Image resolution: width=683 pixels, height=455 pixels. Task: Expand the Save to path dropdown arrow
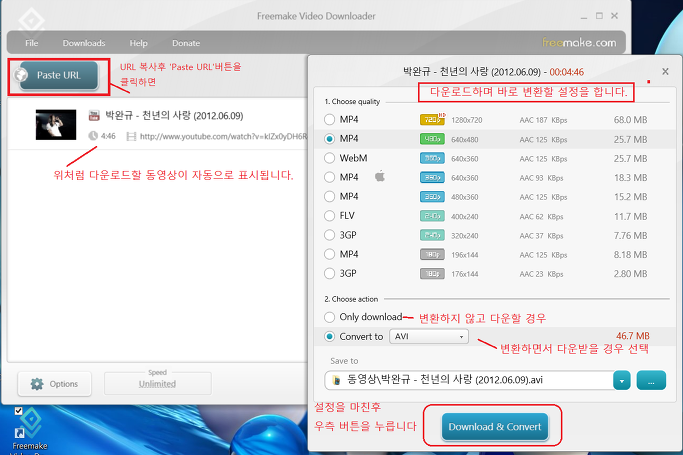622,381
